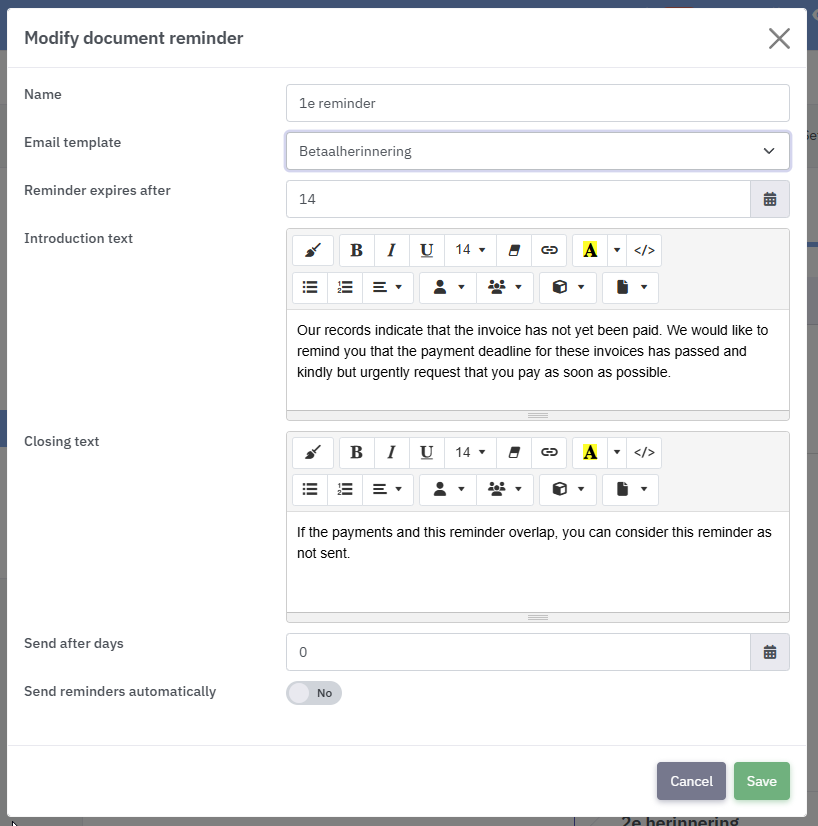The width and height of the screenshot is (818, 826).
Task: Underline text in the Introduction editor
Action: 427,250
